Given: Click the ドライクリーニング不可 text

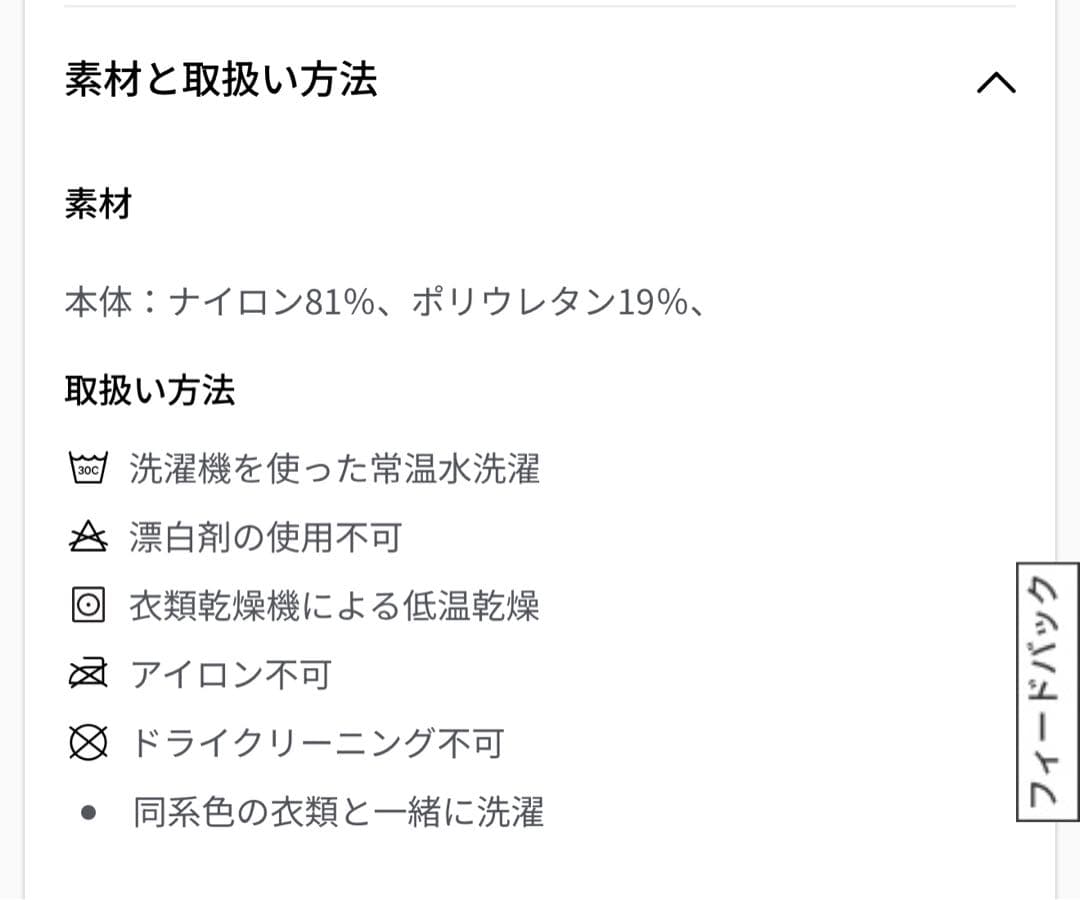Looking at the screenshot, I should click(x=318, y=744).
